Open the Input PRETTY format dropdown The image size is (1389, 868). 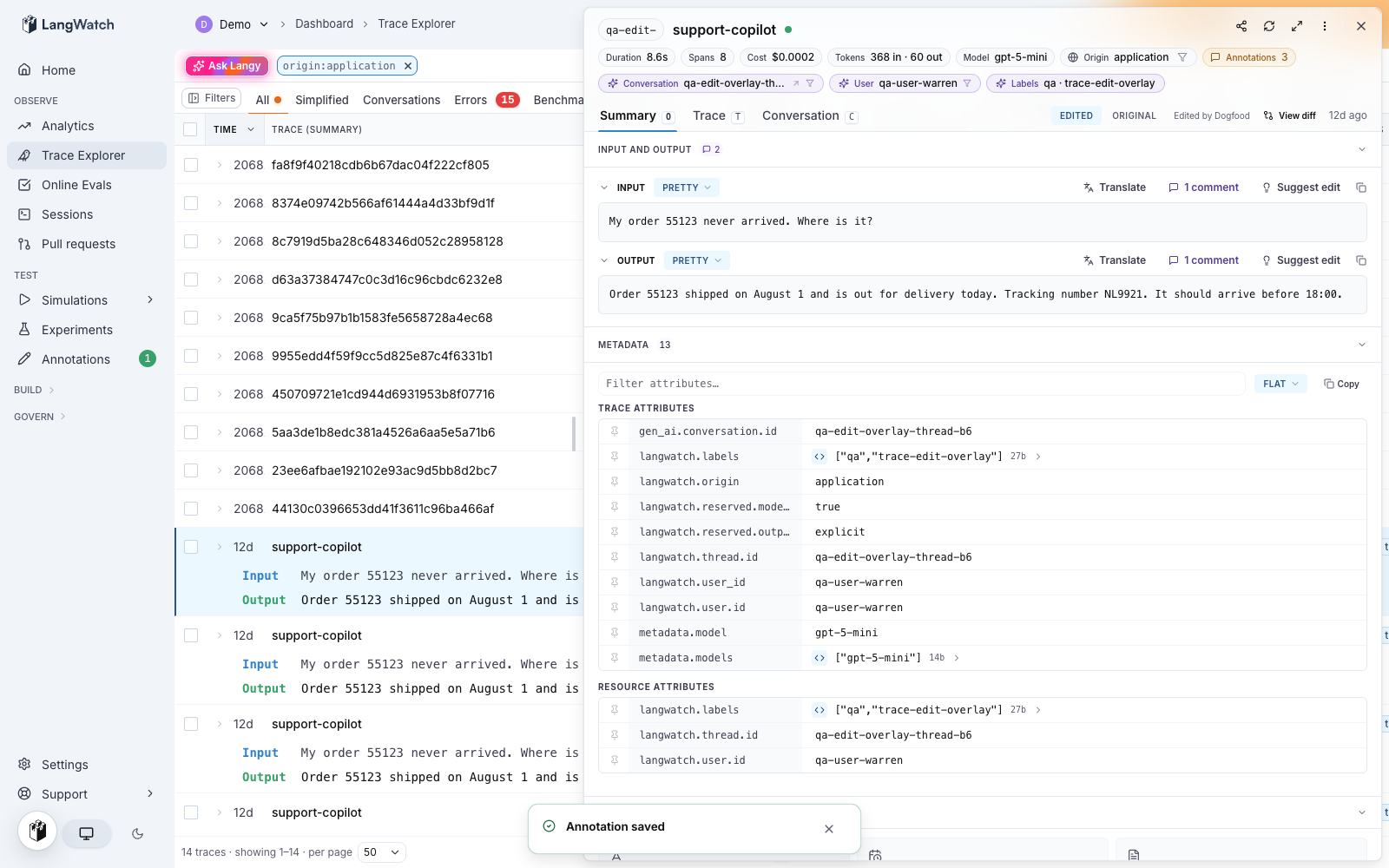coord(686,187)
